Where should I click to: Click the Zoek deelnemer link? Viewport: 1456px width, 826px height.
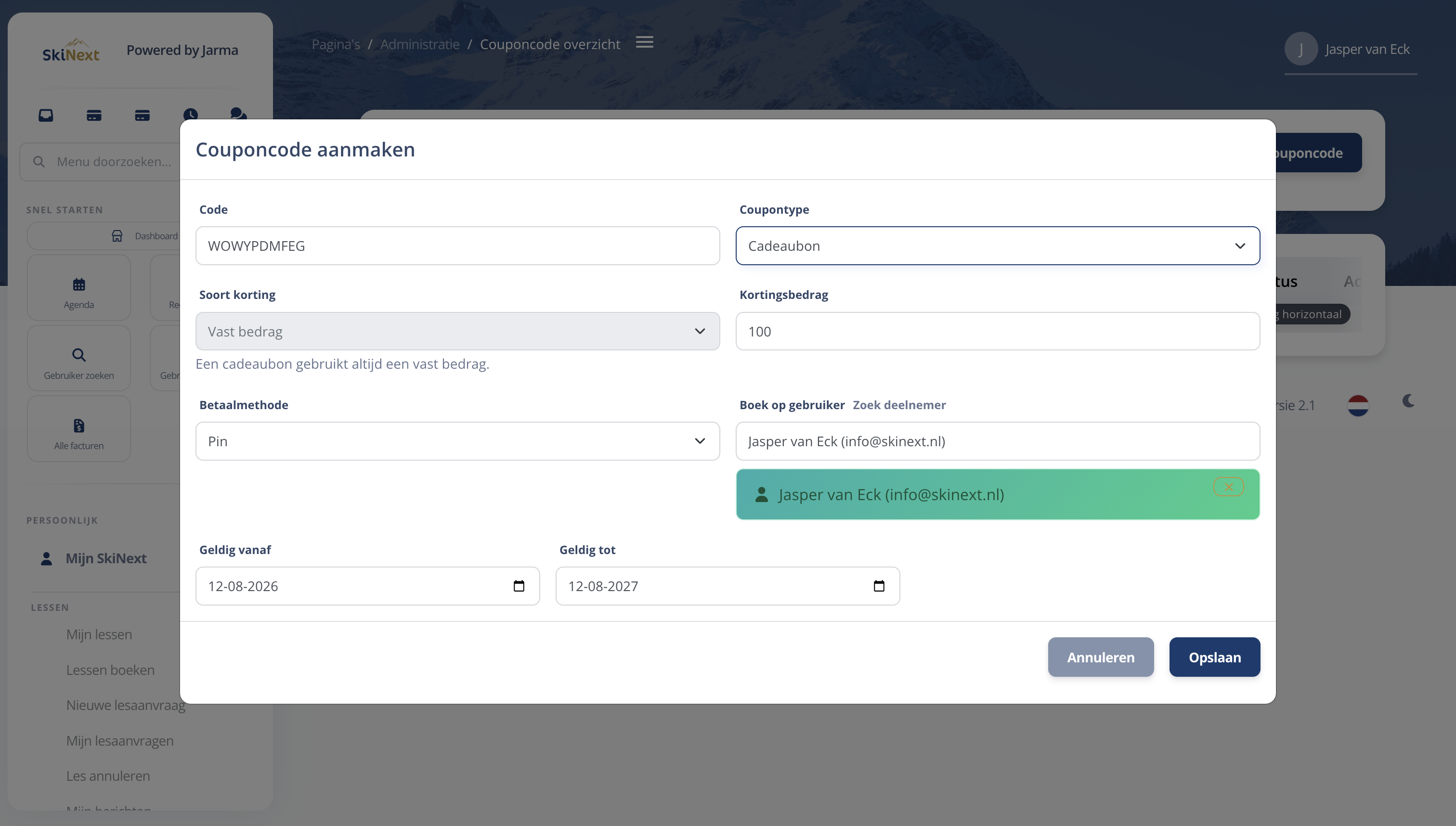pos(899,405)
